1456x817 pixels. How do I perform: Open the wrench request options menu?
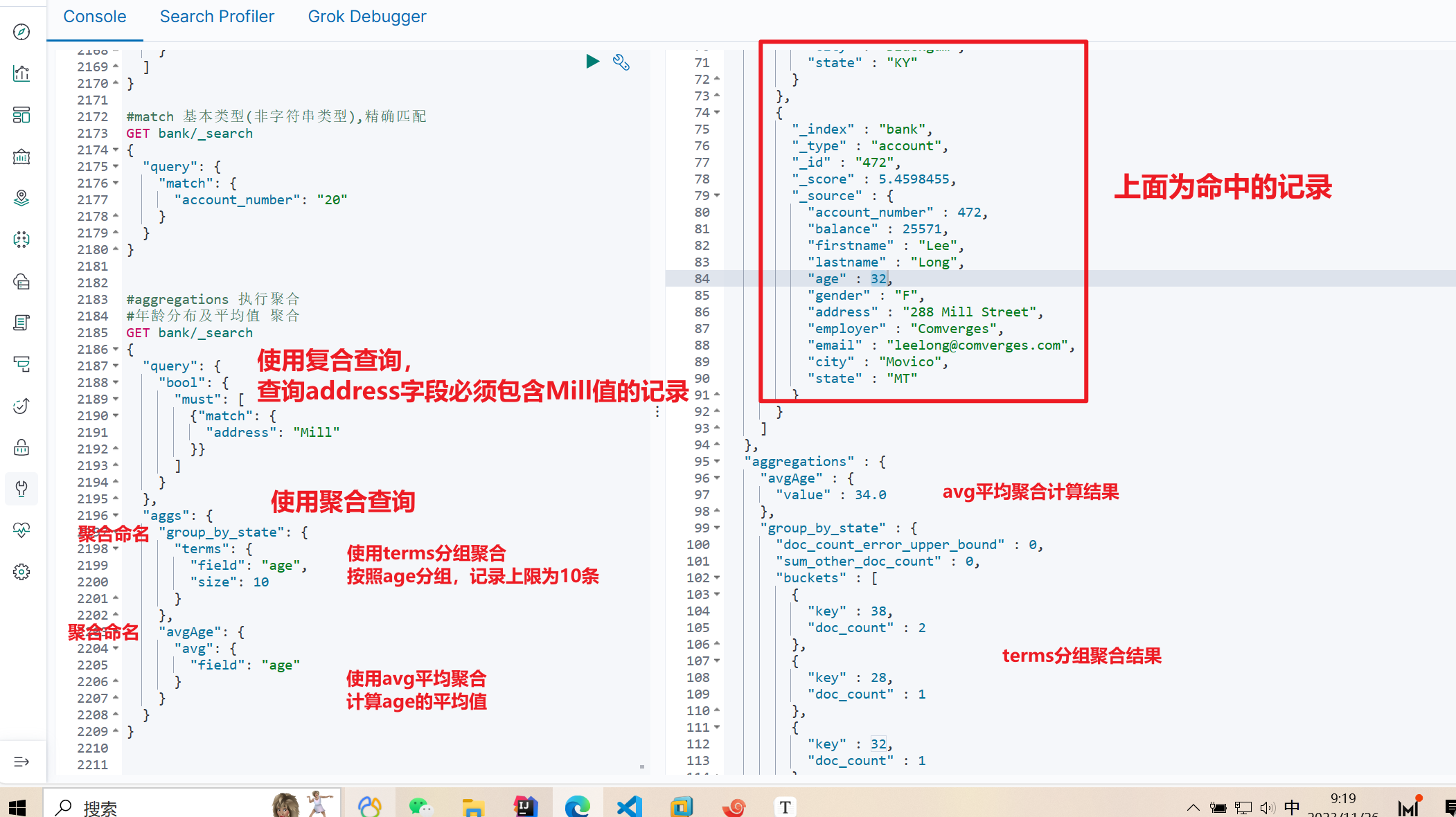(x=621, y=62)
